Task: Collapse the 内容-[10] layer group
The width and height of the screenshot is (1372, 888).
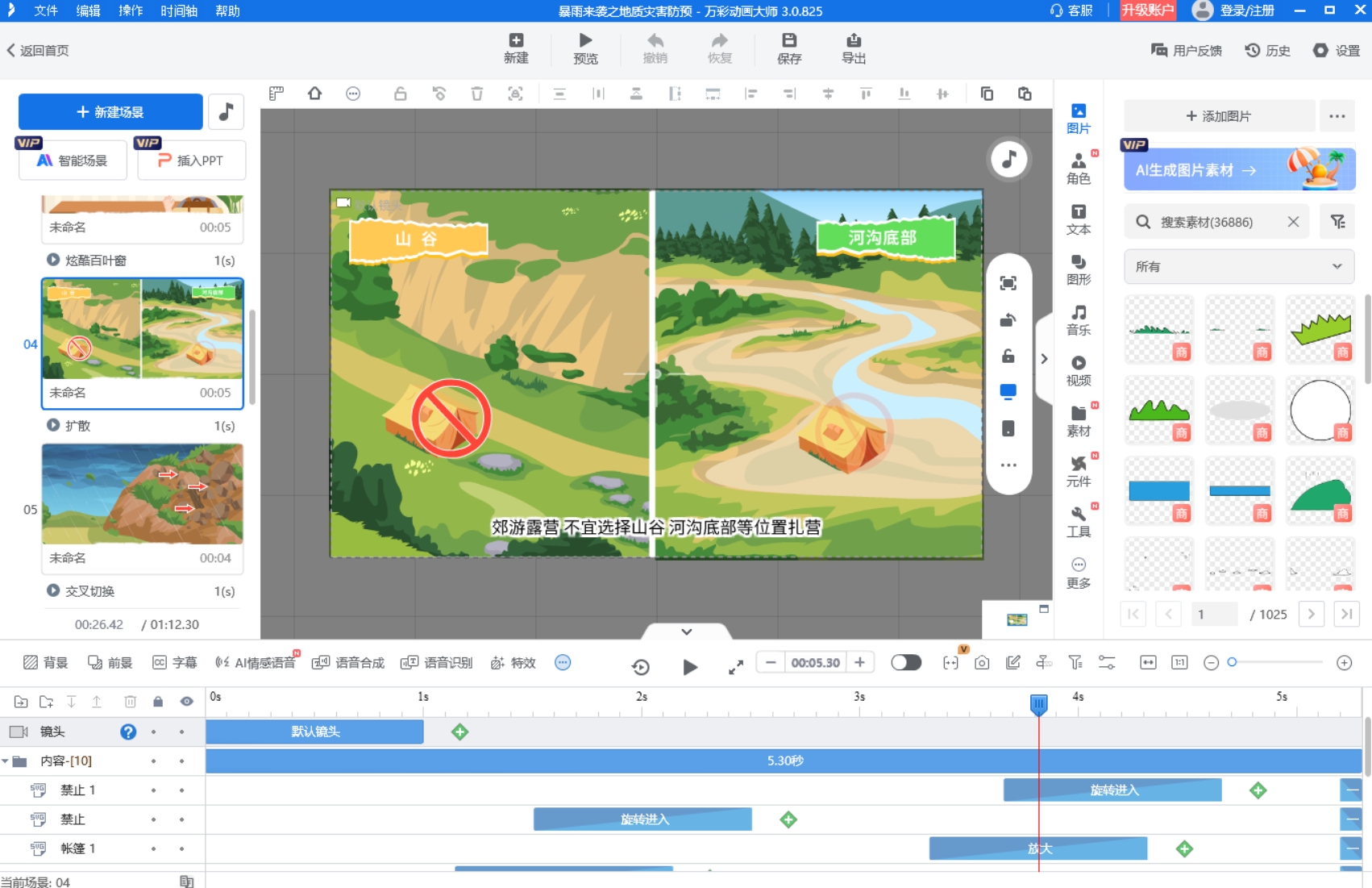Action: (6, 761)
